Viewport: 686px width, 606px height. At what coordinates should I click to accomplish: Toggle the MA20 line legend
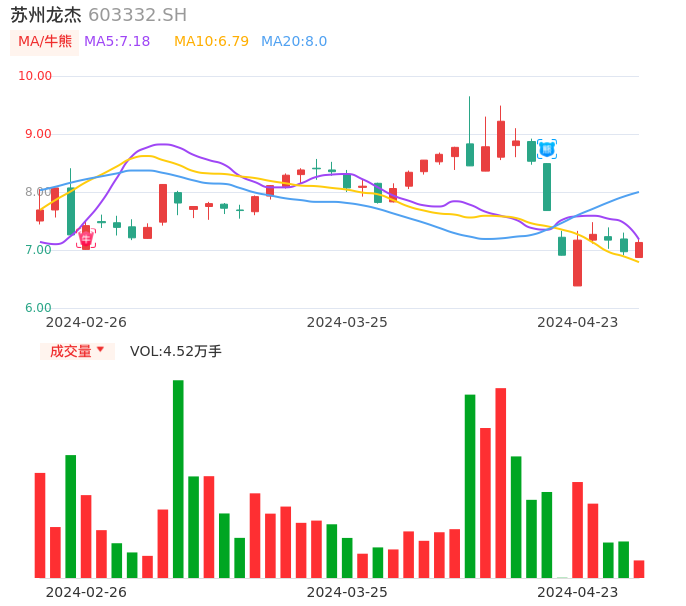point(294,42)
